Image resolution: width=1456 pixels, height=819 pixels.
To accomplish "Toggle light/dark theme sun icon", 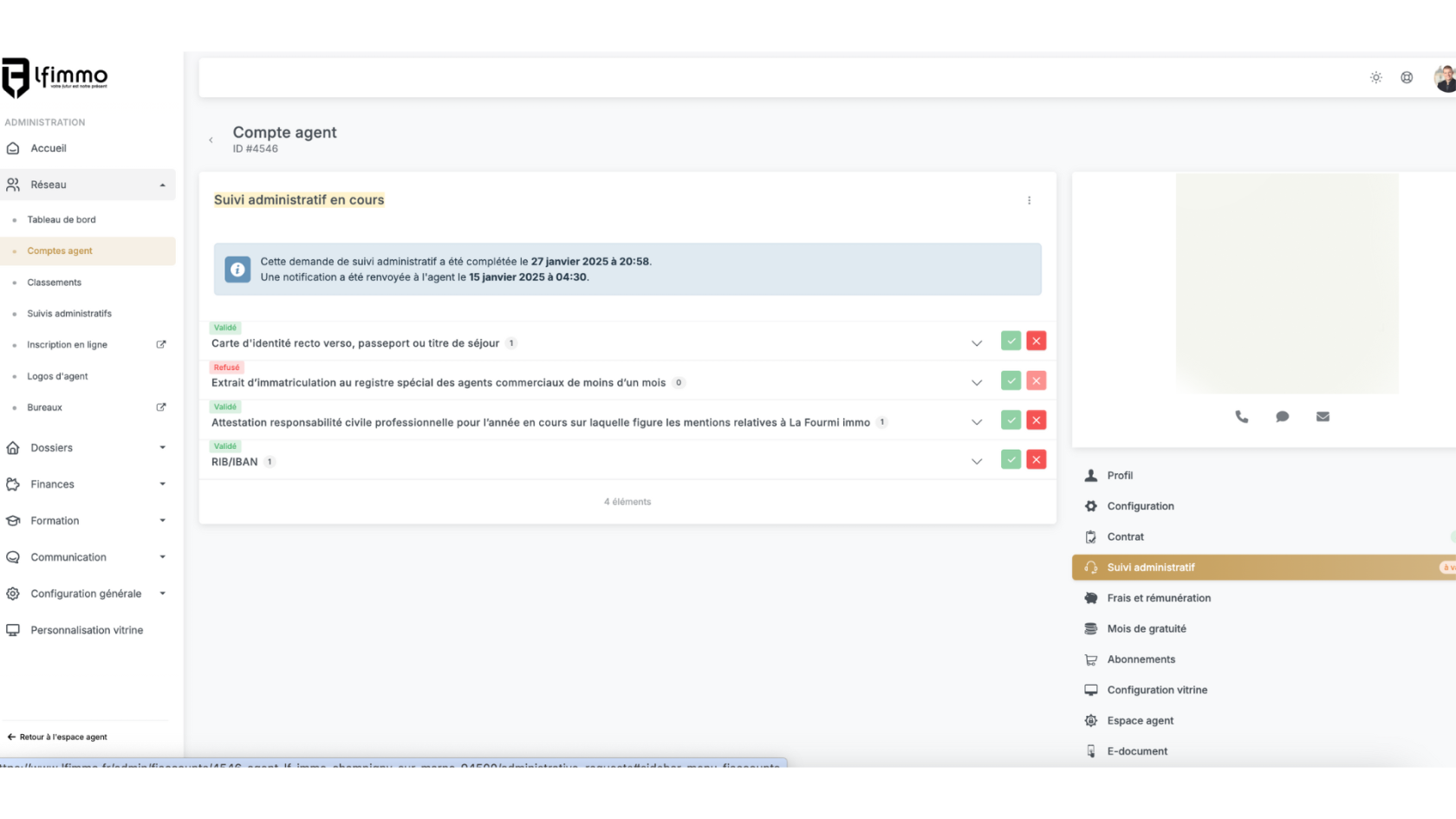I will click(1375, 78).
